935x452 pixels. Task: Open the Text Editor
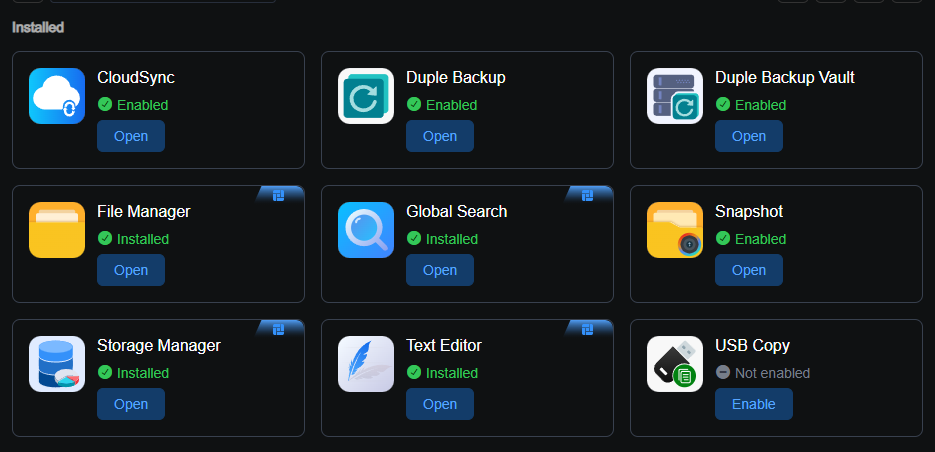[x=440, y=404]
